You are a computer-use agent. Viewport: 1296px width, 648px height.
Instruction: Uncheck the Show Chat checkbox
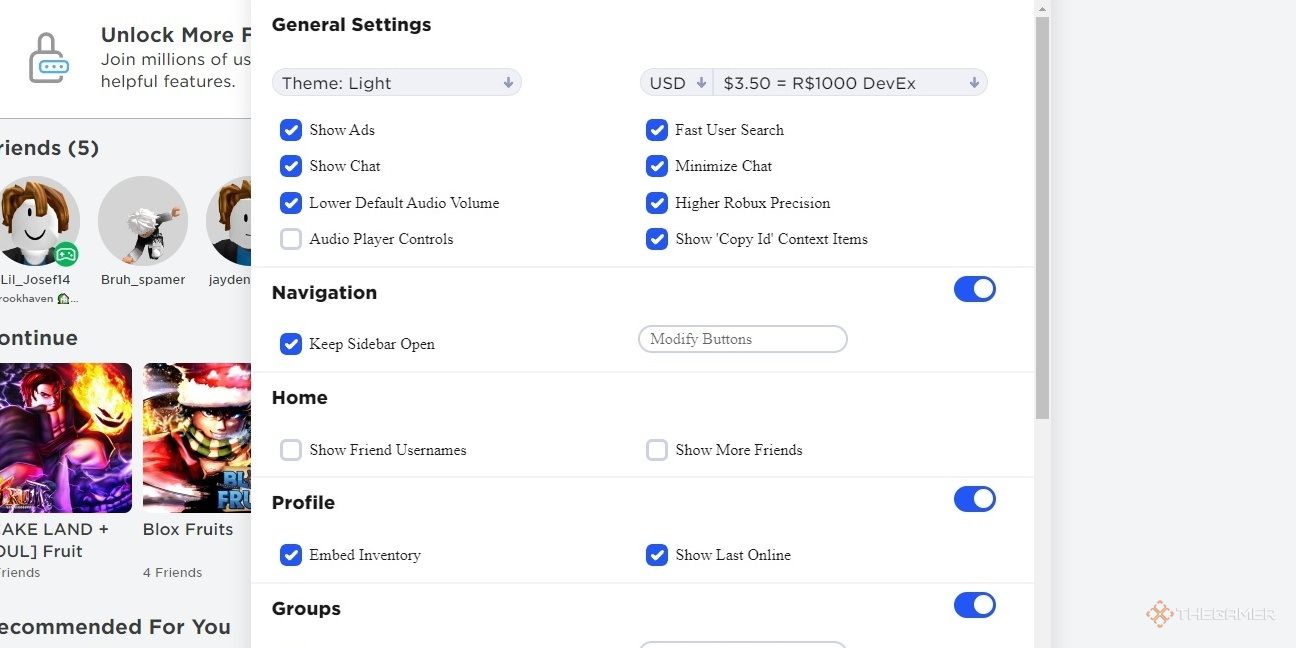click(291, 166)
